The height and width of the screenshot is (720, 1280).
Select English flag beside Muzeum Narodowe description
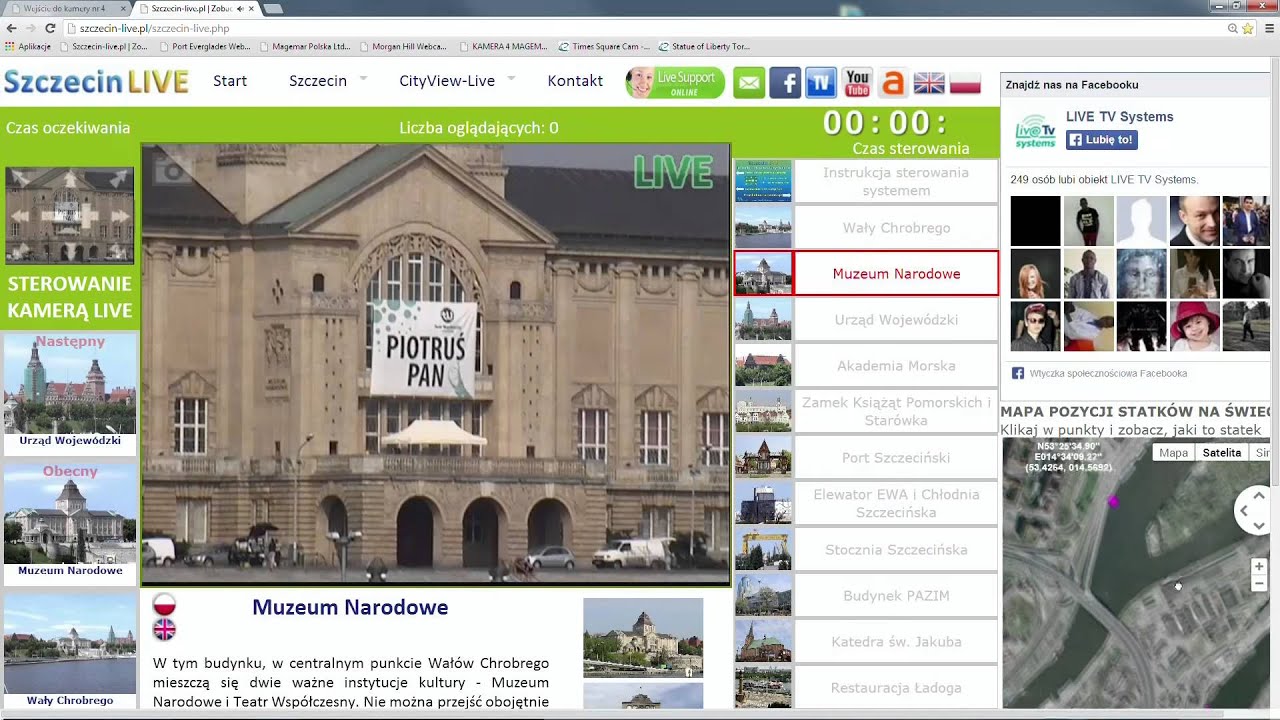point(164,629)
